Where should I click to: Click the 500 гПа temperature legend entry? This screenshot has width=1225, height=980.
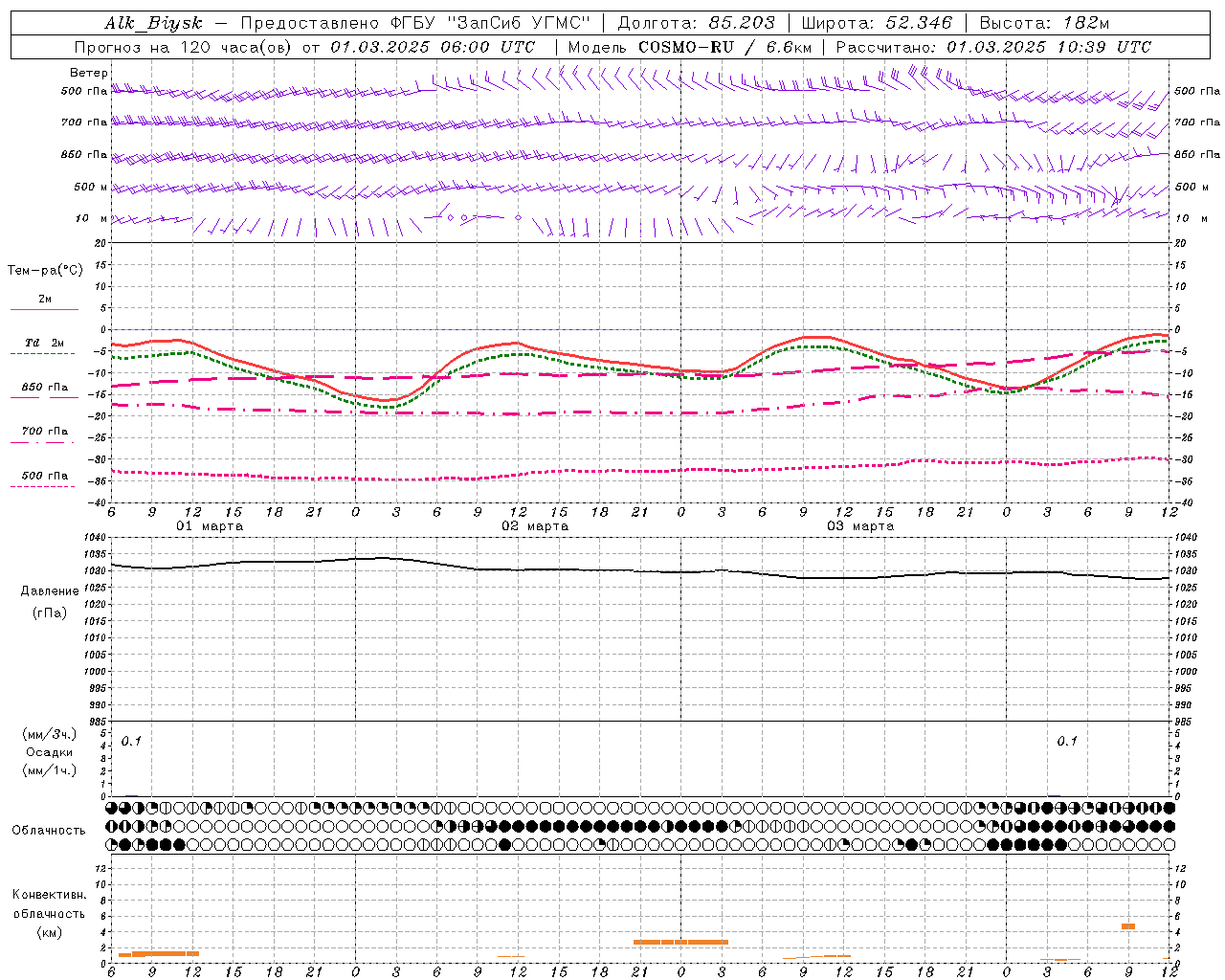click(x=45, y=476)
